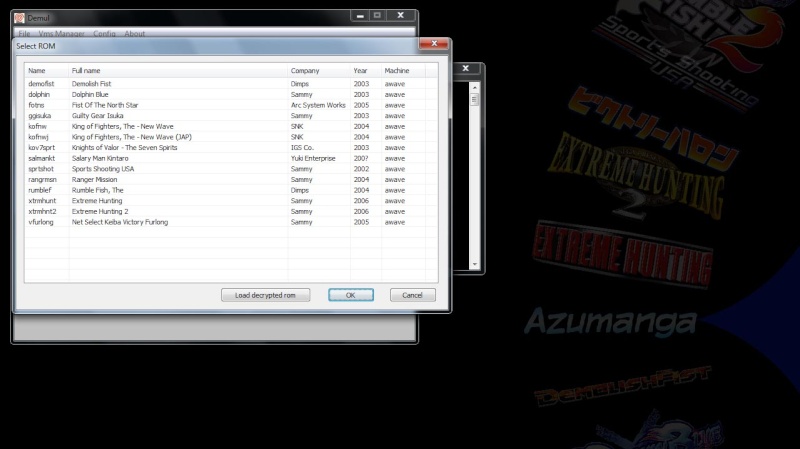Click the 2002 year cell

361,169
